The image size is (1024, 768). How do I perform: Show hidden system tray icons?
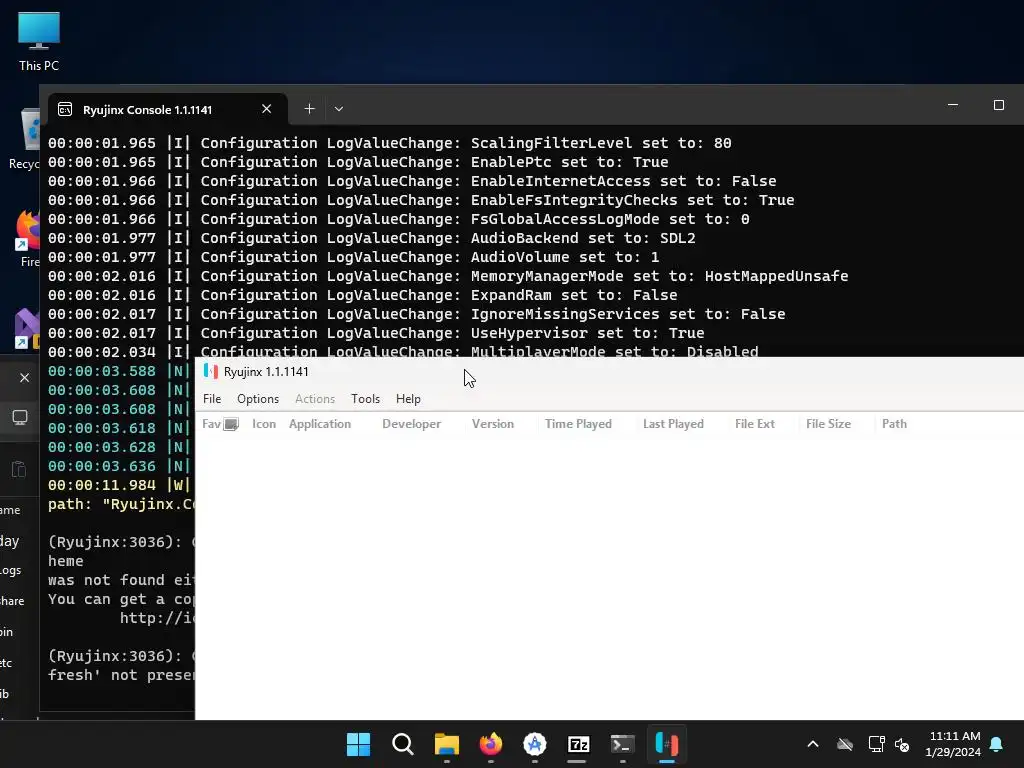pyautogui.click(x=813, y=744)
